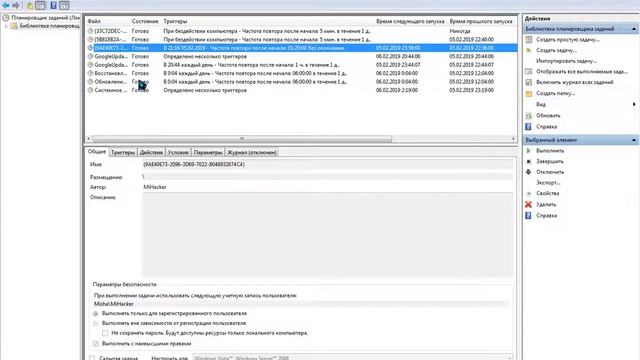Select the highlighted {9AE49E73-... task row
The image size is (640, 360).
coord(301,48)
